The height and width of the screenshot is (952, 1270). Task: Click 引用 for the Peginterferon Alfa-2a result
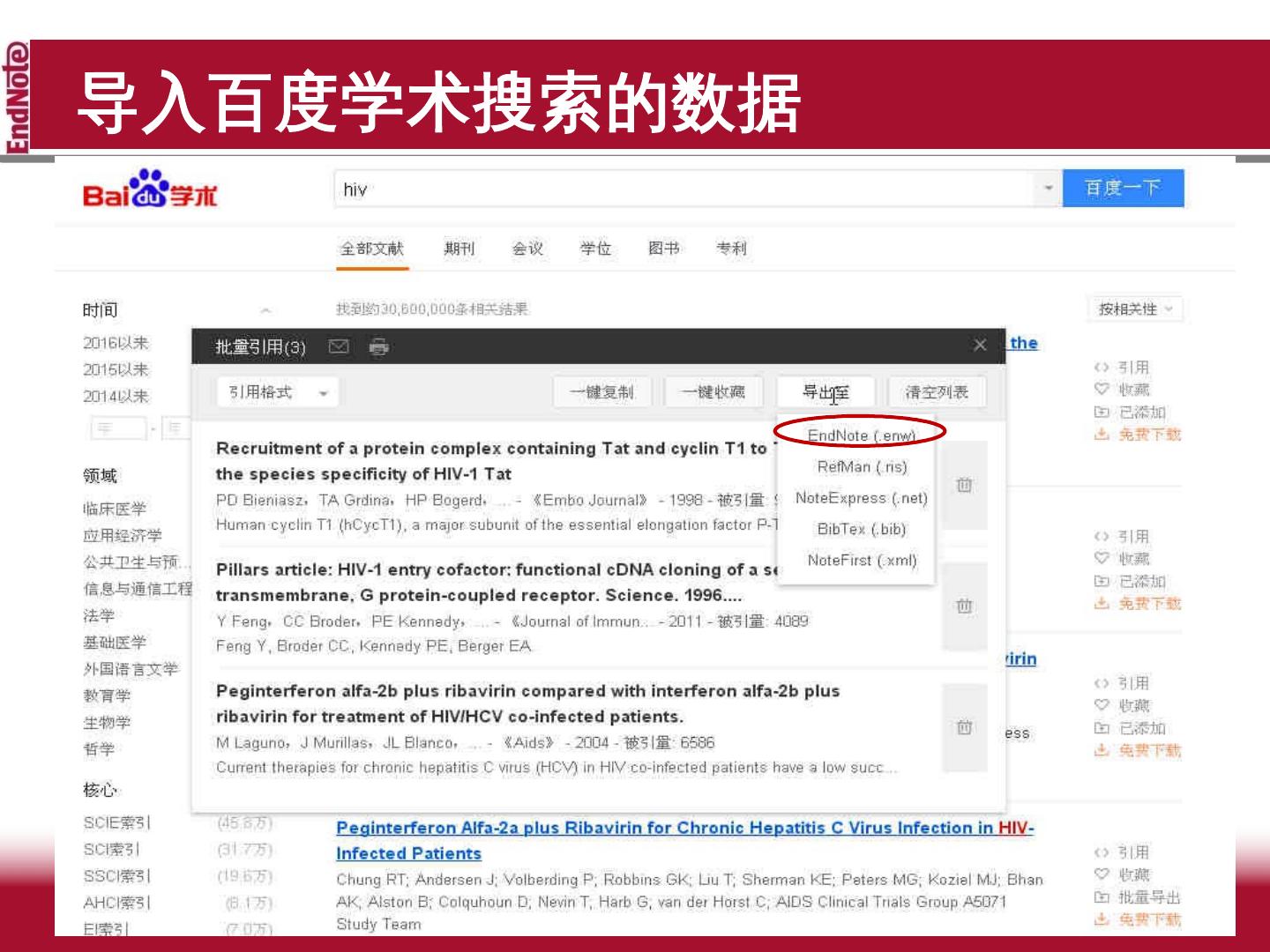[1122, 852]
